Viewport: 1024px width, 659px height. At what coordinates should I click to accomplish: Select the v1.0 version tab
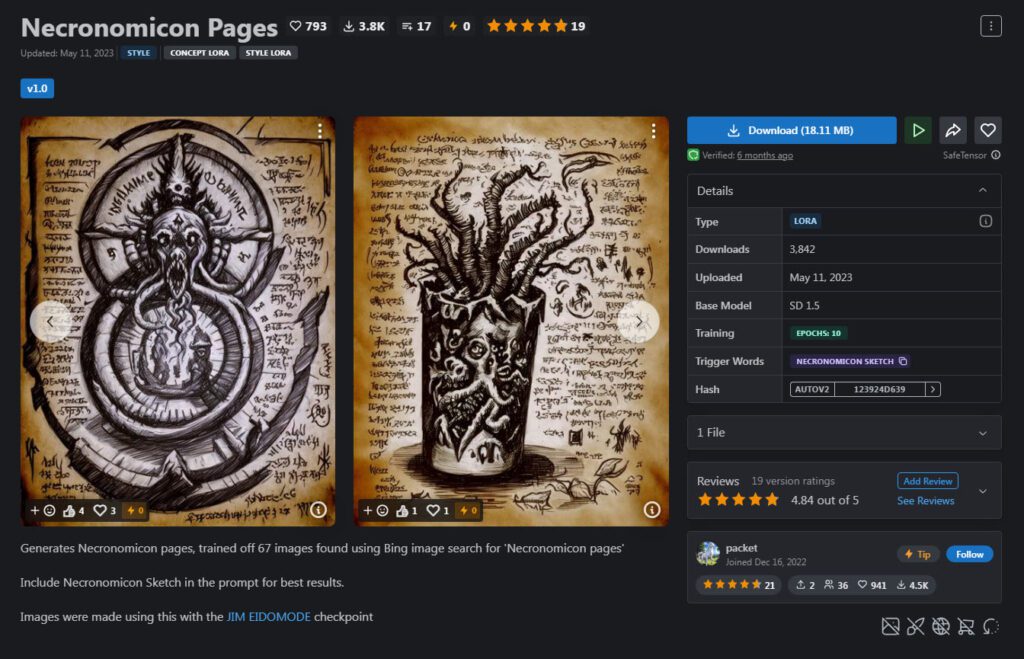37,89
